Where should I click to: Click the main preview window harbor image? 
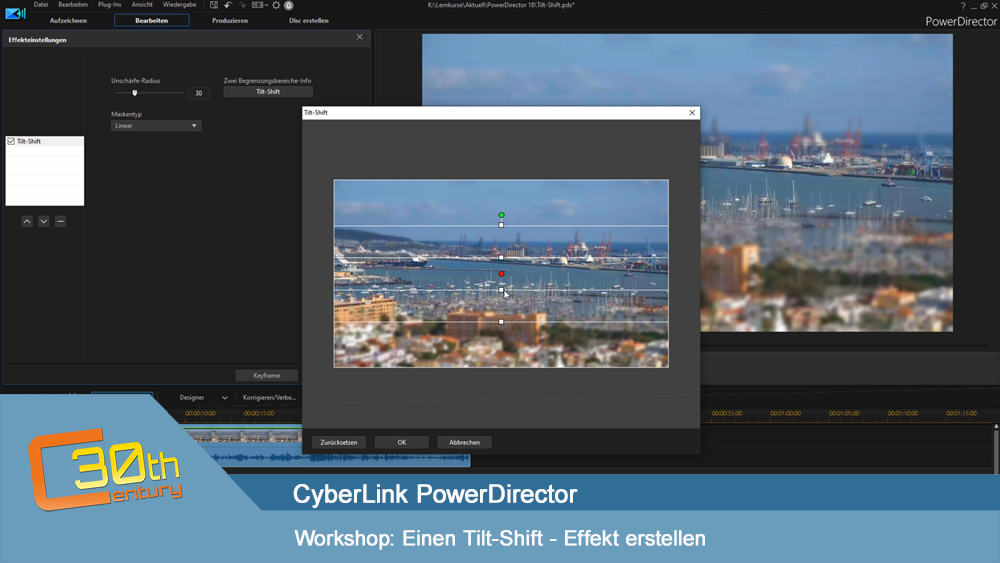pyautogui.click(x=827, y=182)
